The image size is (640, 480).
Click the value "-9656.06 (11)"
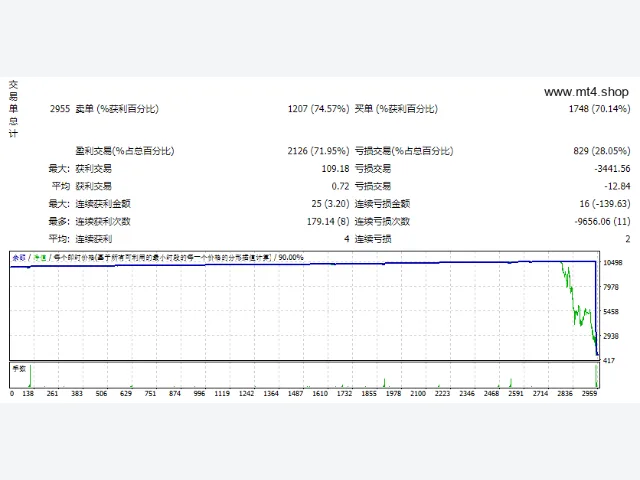[602, 222]
